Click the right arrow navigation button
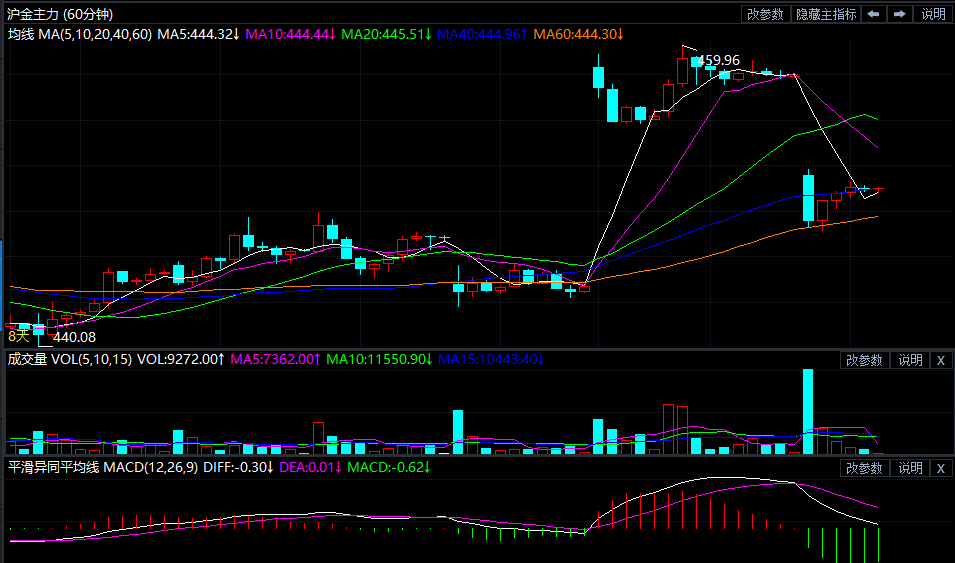955x563 pixels. [900, 14]
